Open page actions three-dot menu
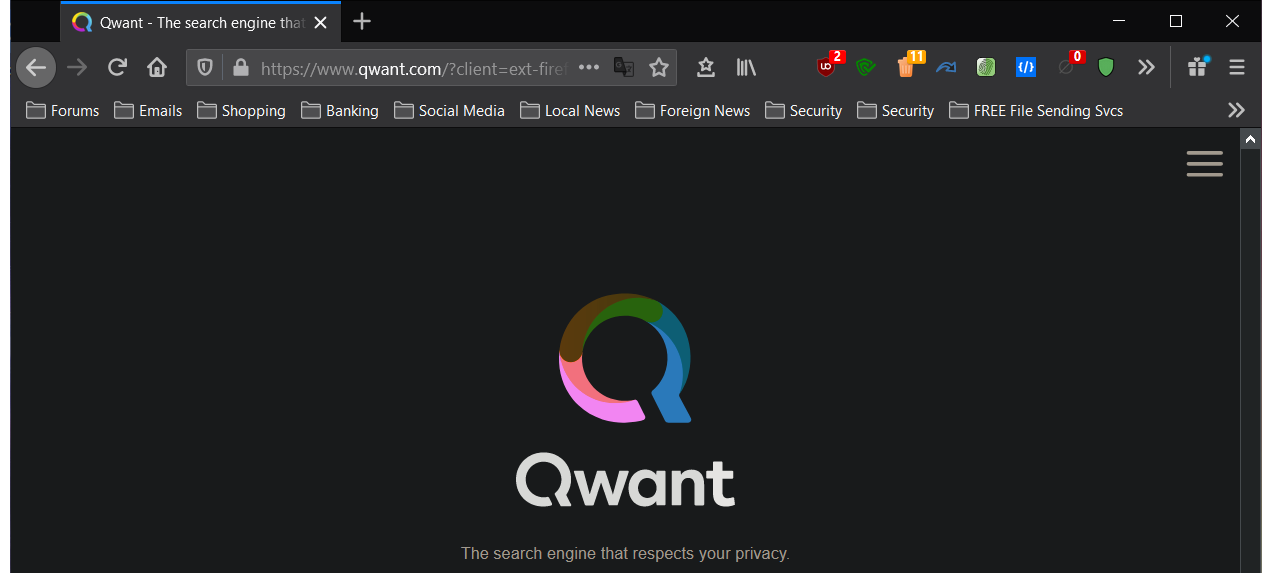This screenshot has height=573, width=1280. 589,67
